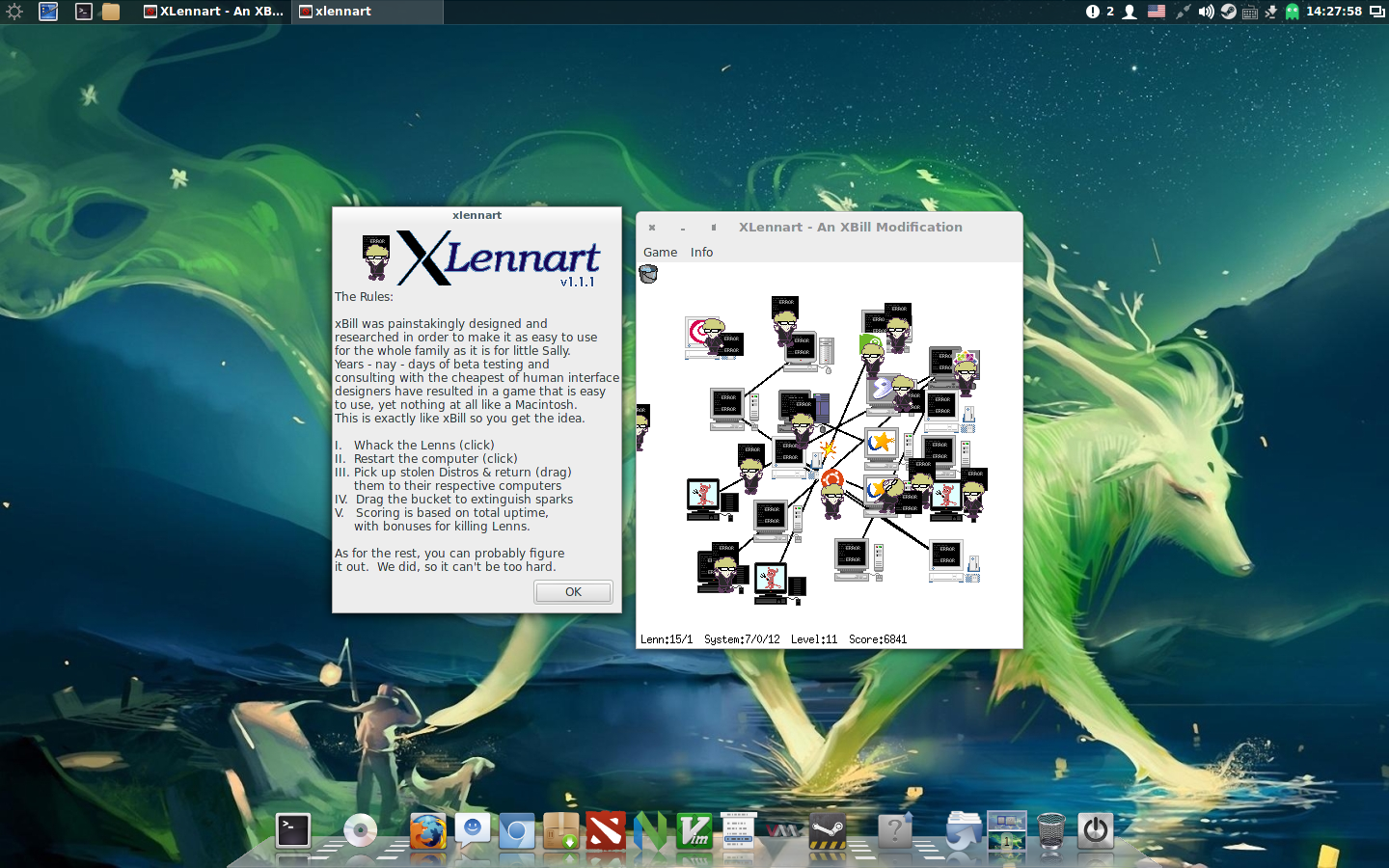Viewport: 1389px width, 868px height.
Task: Click the topmost Solaris star monitor
Action: pos(882,447)
